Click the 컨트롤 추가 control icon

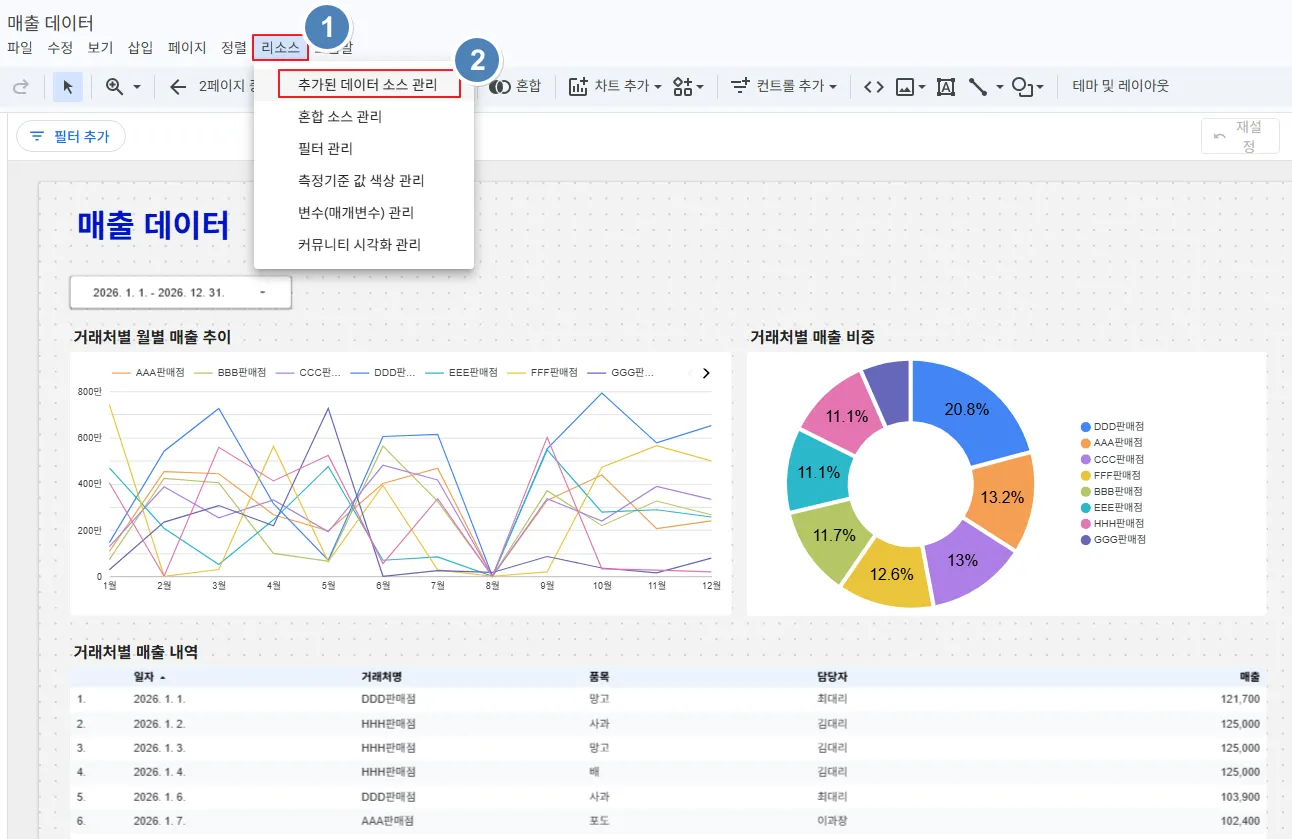pyautogui.click(x=740, y=87)
